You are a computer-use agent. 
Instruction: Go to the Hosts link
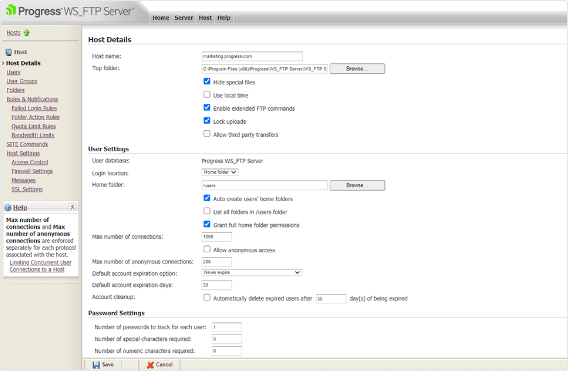[x=13, y=33]
